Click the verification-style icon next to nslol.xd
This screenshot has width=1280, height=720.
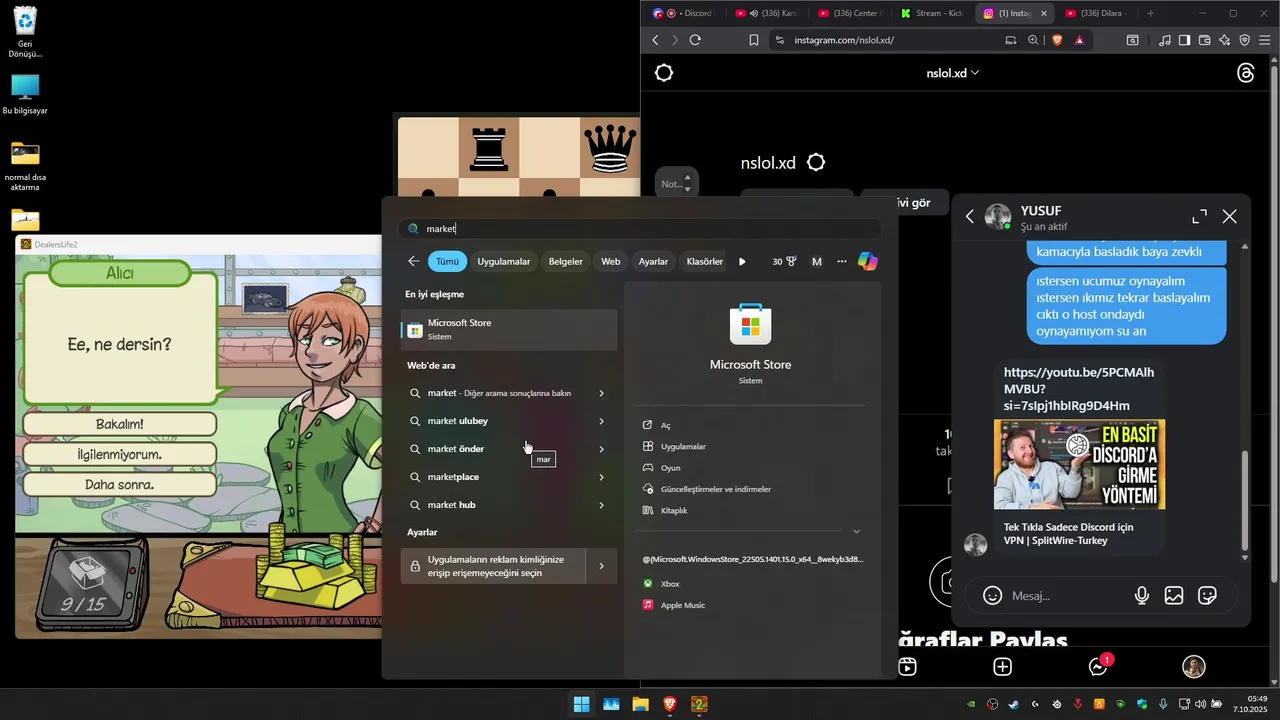(816, 162)
